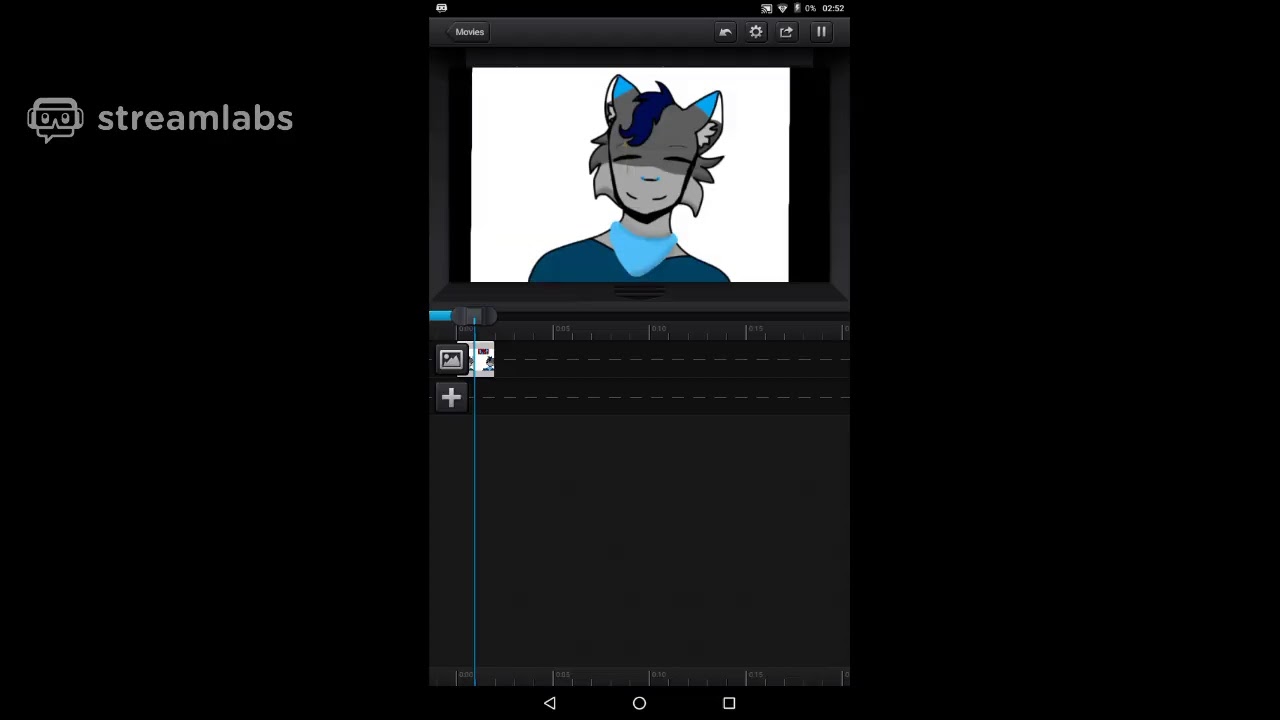This screenshot has width=1280, height=720.
Task: Jump to 0:10 on time ruler
Action: click(x=658, y=329)
